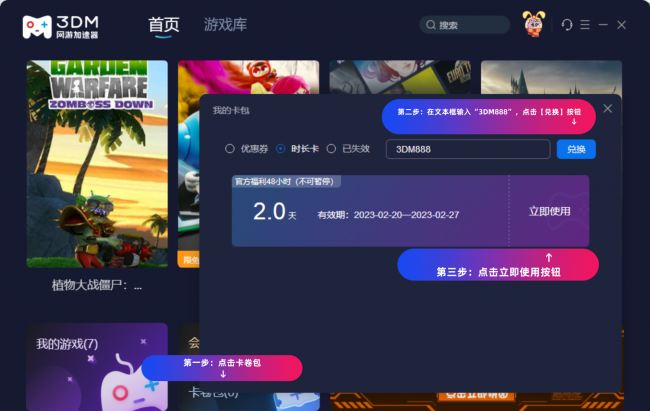This screenshot has height=411, width=650.
Task: Open customer support headset icon
Action: [x=567, y=25]
